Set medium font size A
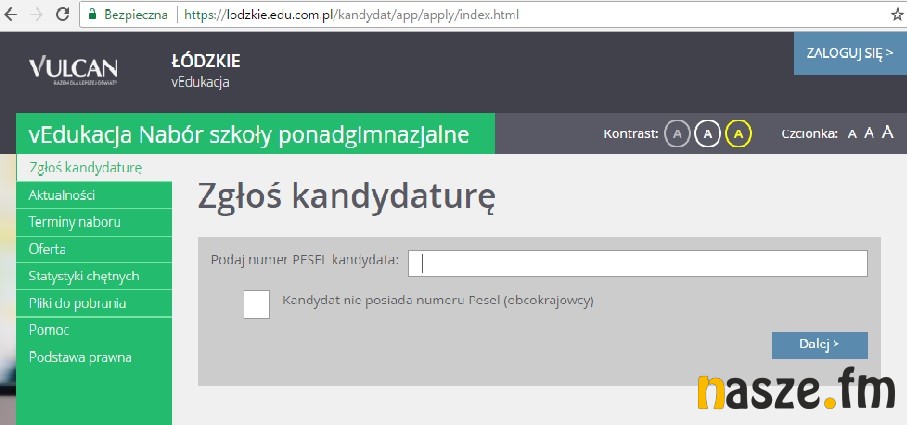The image size is (907, 425). pyautogui.click(x=869, y=133)
